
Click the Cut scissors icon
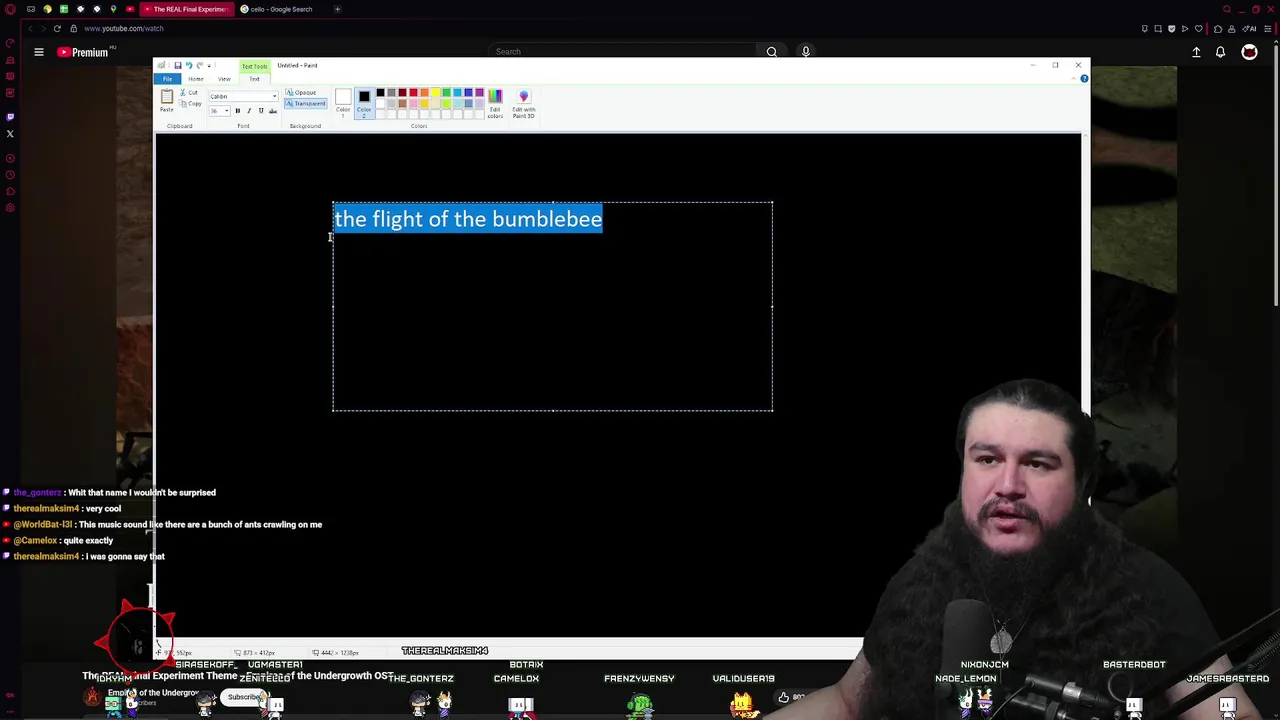click(x=183, y=92)
